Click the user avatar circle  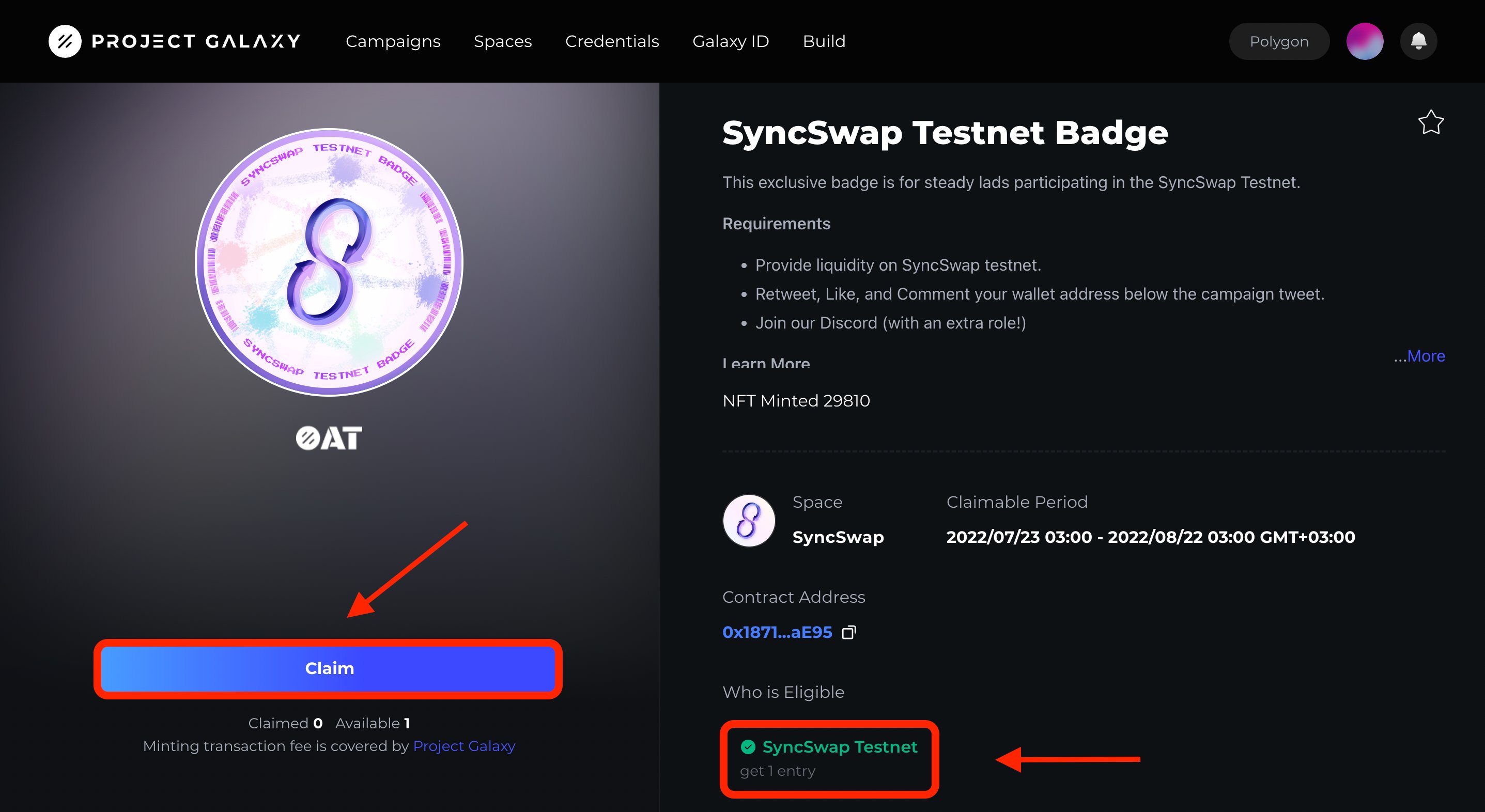tap(1365, 41)
